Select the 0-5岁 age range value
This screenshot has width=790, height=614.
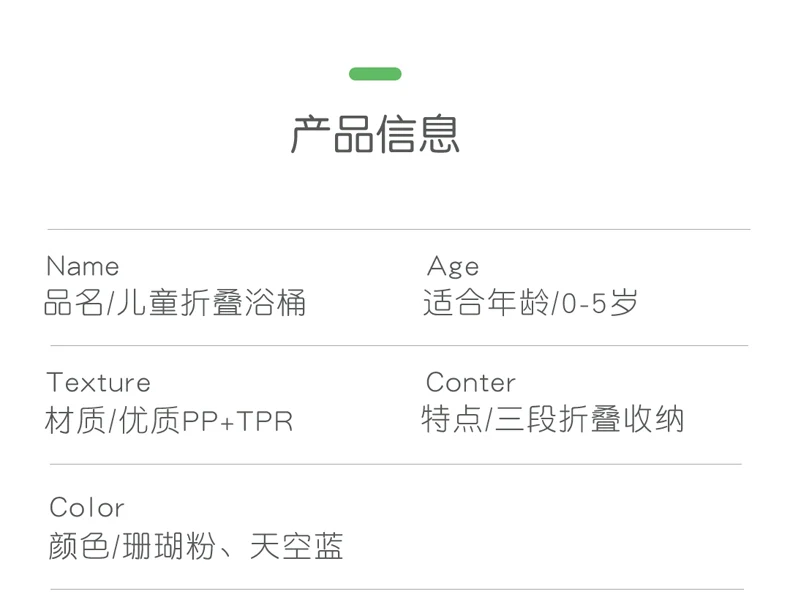600,303
